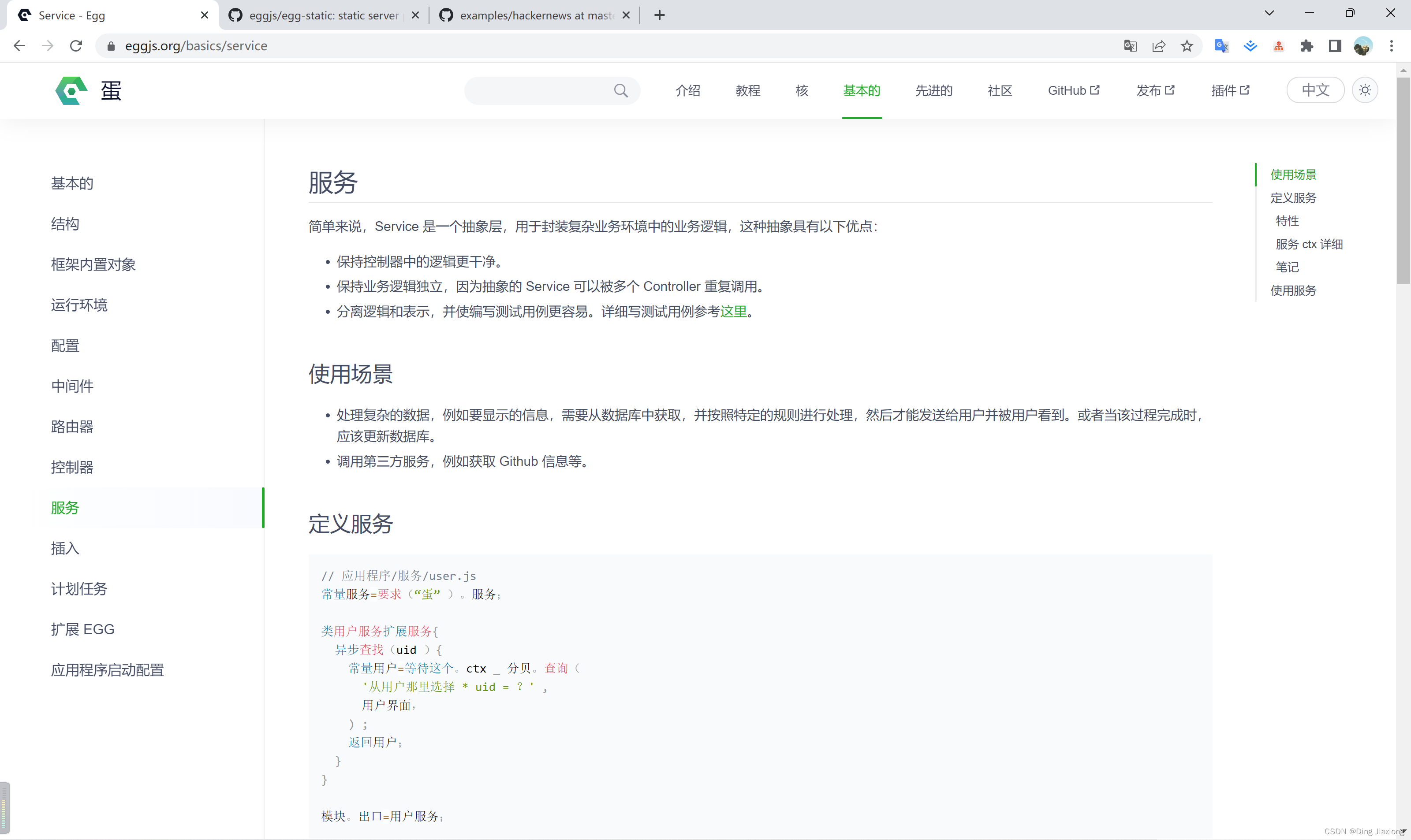Toggle the dark theme sun icon
The height and width of the screenshot is (840, 1411).
click(1365, 90)
